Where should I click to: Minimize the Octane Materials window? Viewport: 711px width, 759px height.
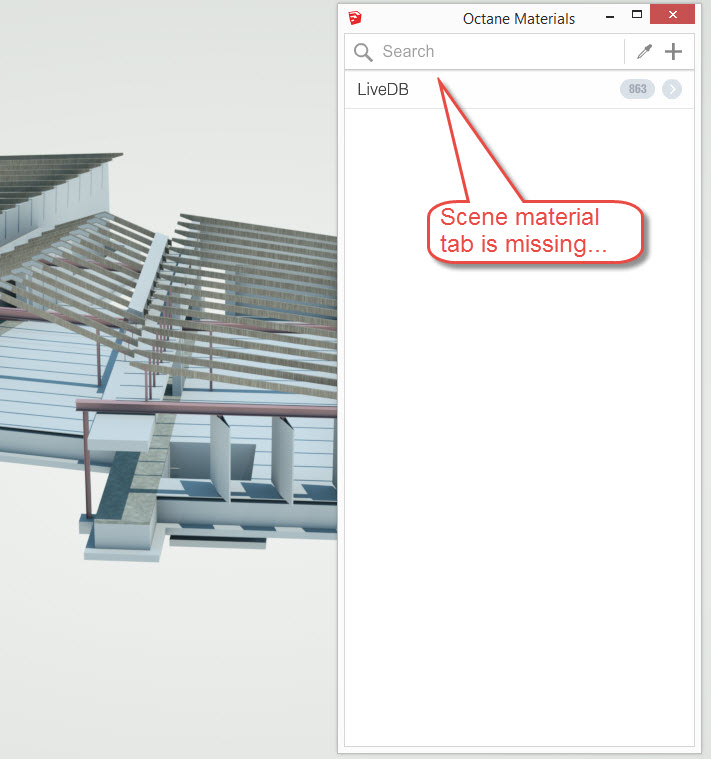pyautogui.click(x=610, y=17)
